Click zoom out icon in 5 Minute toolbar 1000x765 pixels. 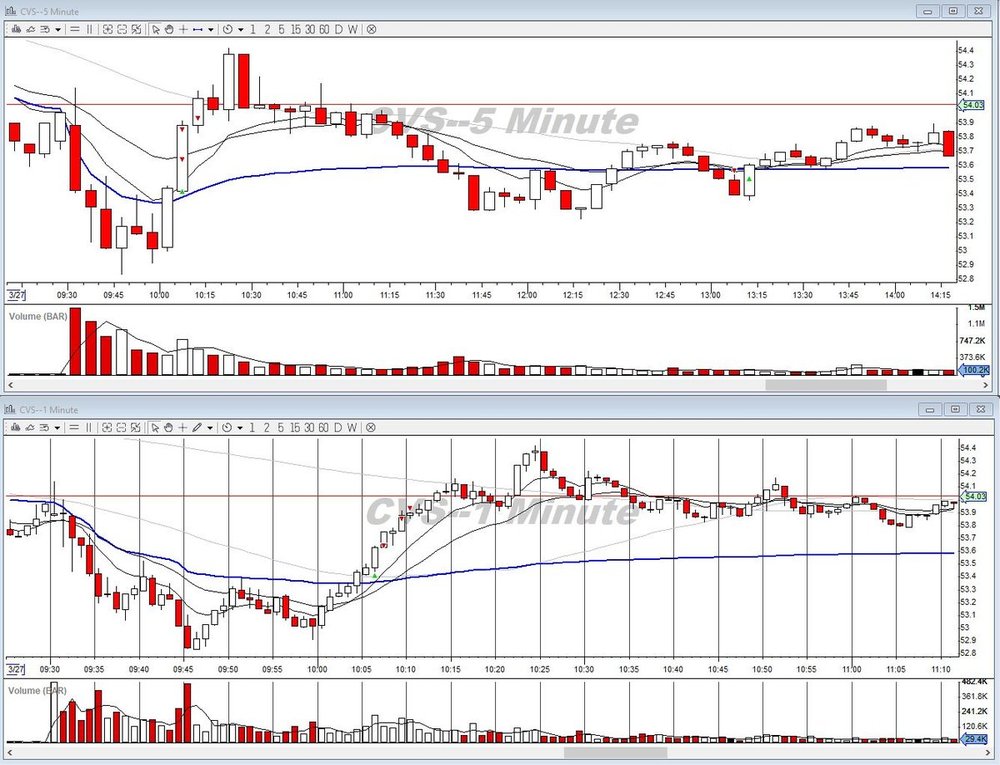click(x=122, y=29)
